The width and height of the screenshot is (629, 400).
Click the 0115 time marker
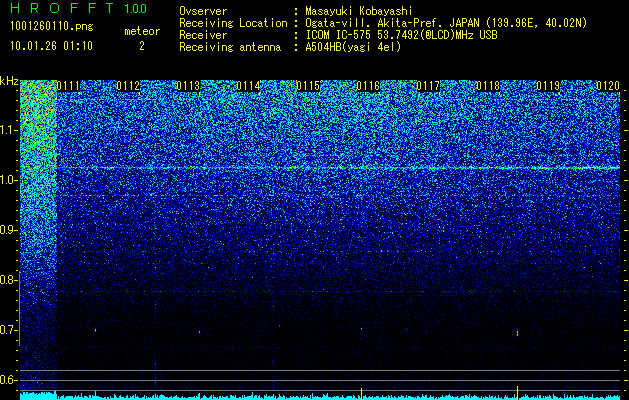308,86
